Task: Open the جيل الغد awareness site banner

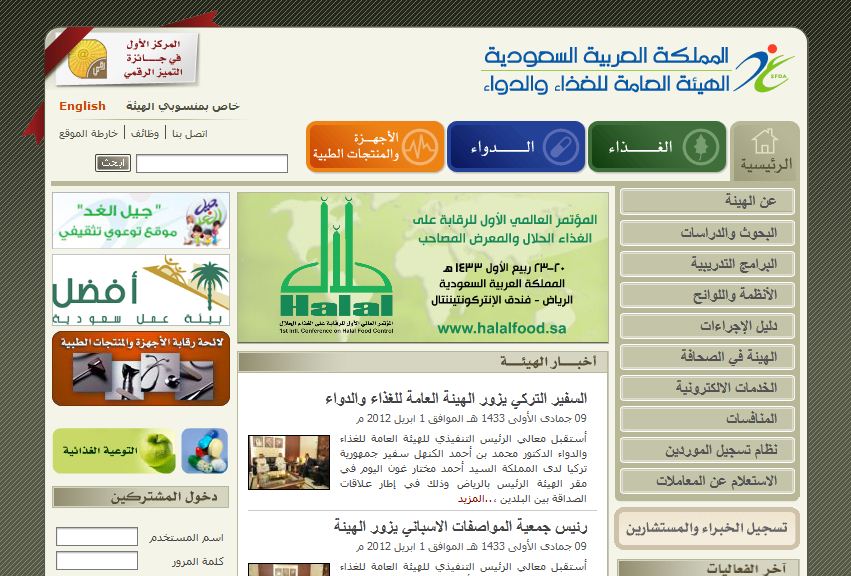Action: pyautogui.click(x=140, y=220)
